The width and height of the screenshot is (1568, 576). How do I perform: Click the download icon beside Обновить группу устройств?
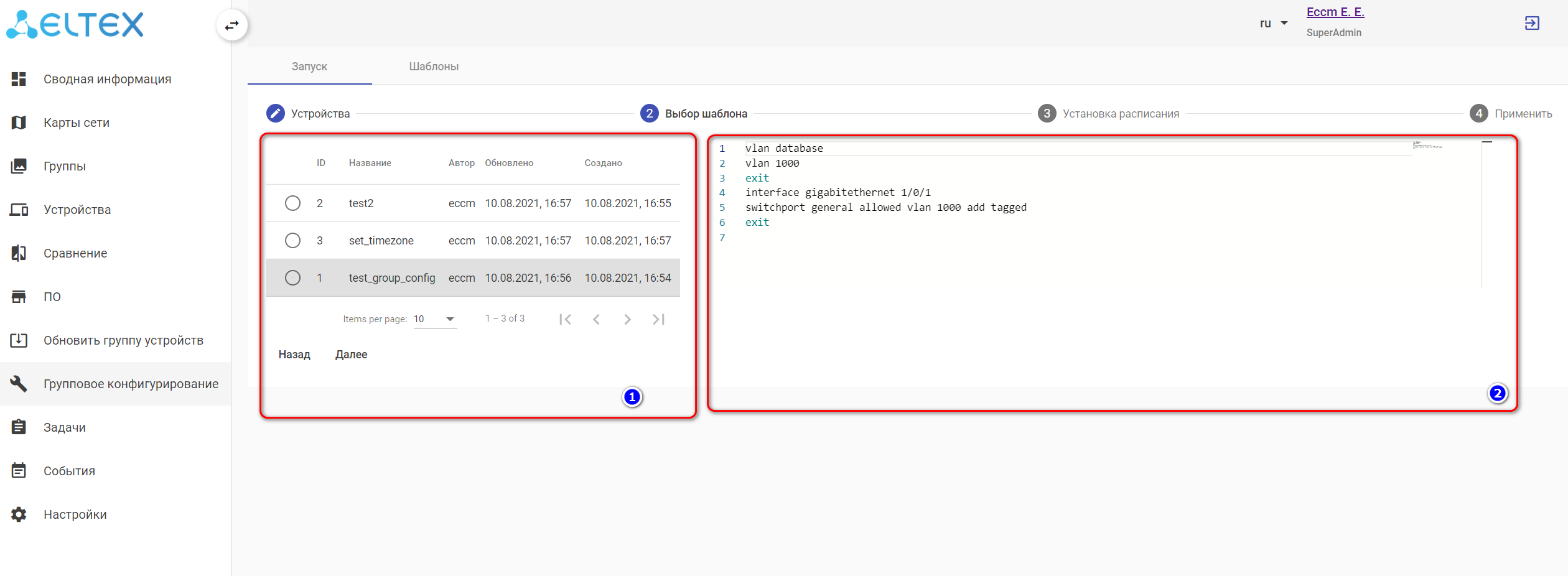pos(19,340)
